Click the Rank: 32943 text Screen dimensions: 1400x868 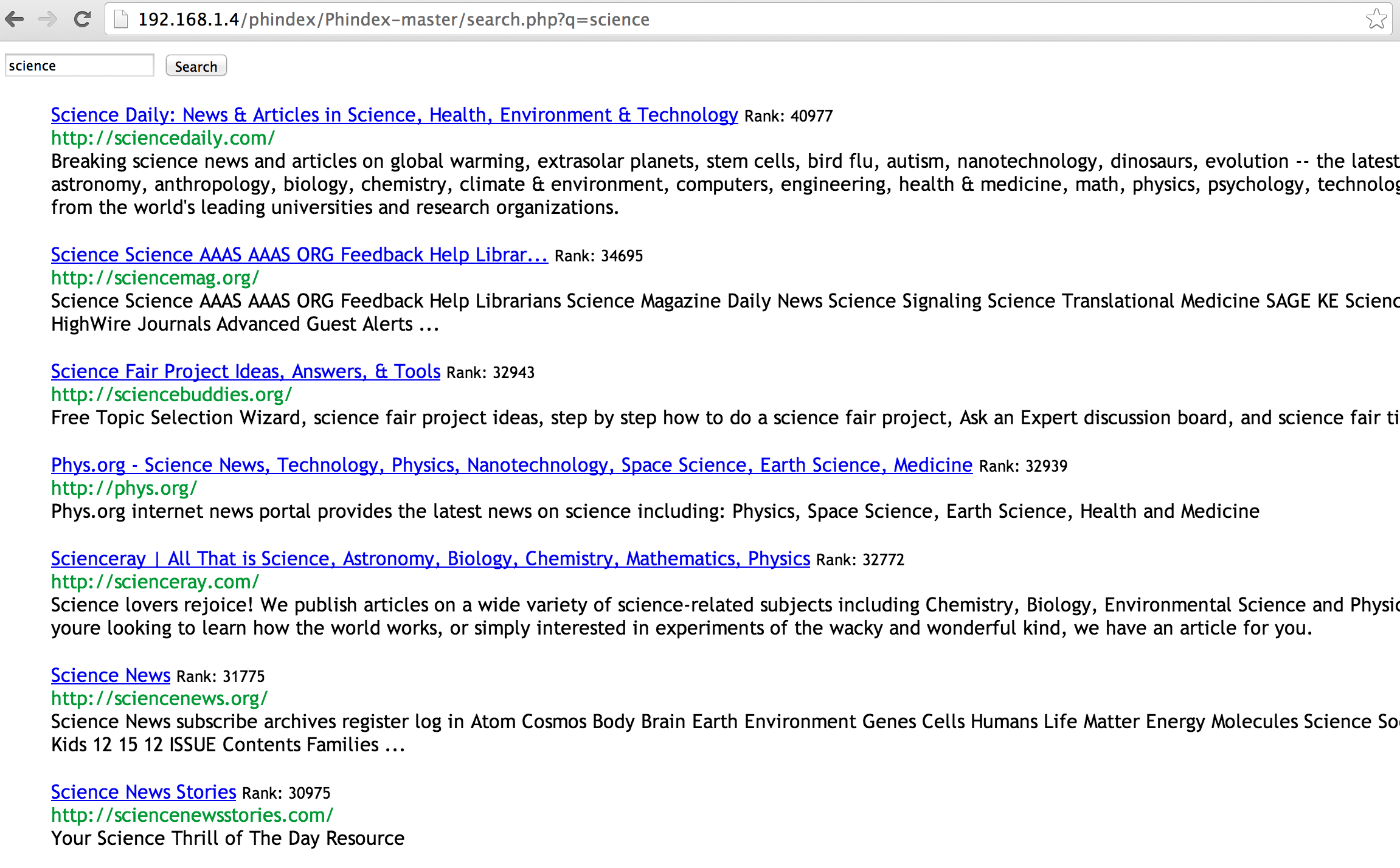coord(491,373)
